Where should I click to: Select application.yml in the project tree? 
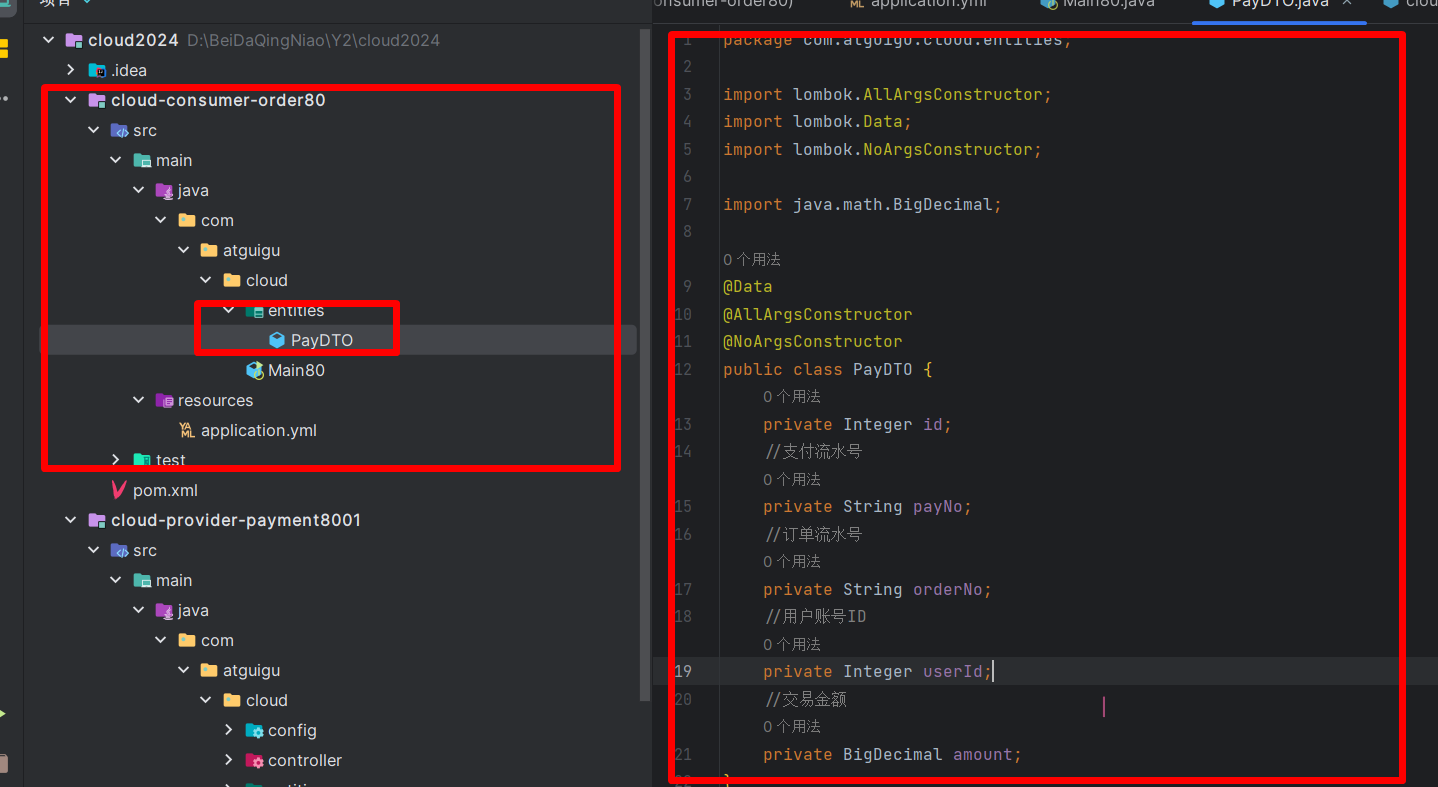tap(259, 430)
